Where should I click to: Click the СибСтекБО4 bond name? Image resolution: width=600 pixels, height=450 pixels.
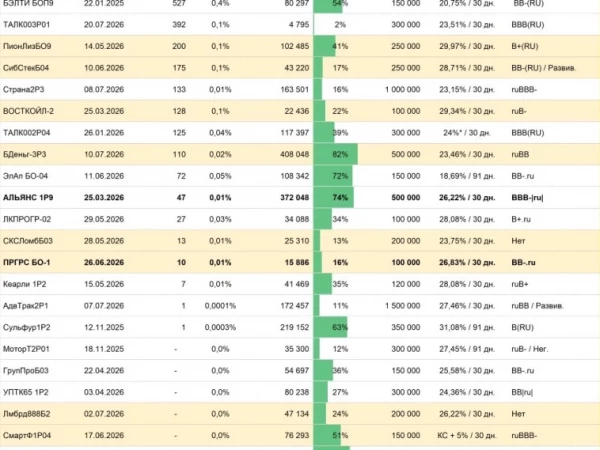(26, 68)
